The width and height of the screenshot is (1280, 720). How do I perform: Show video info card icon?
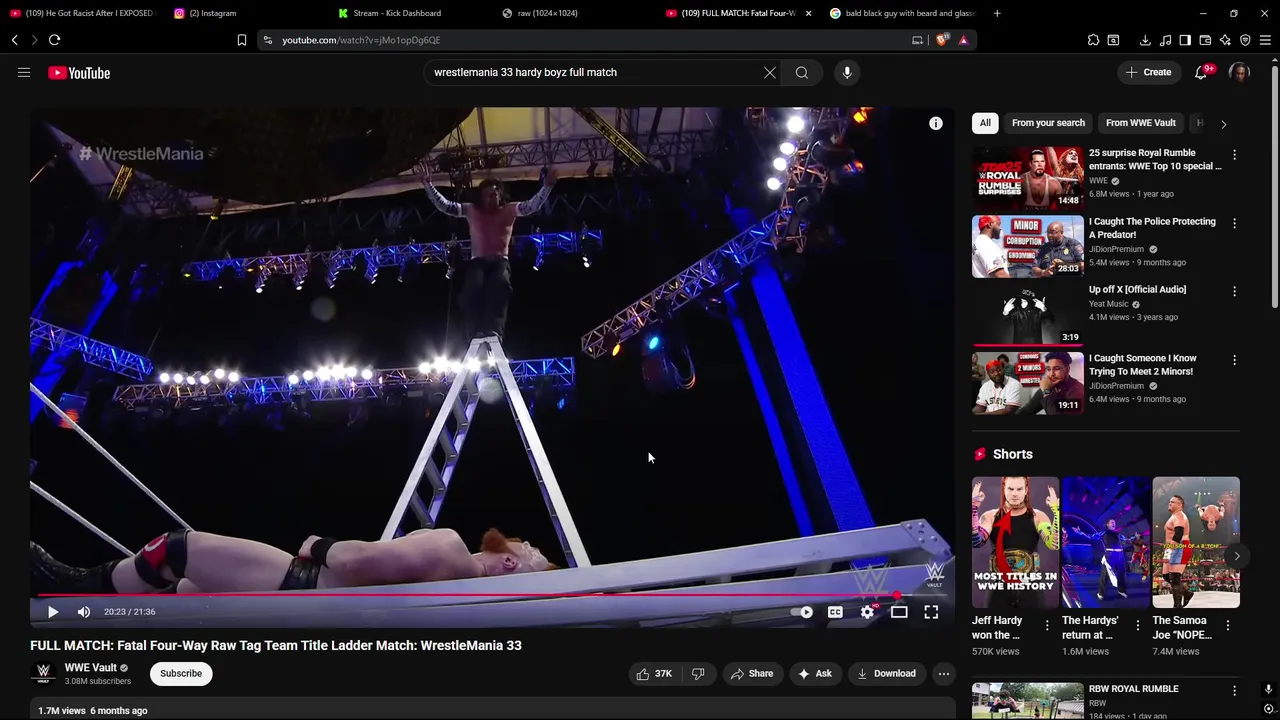click(x=936, y=123)
